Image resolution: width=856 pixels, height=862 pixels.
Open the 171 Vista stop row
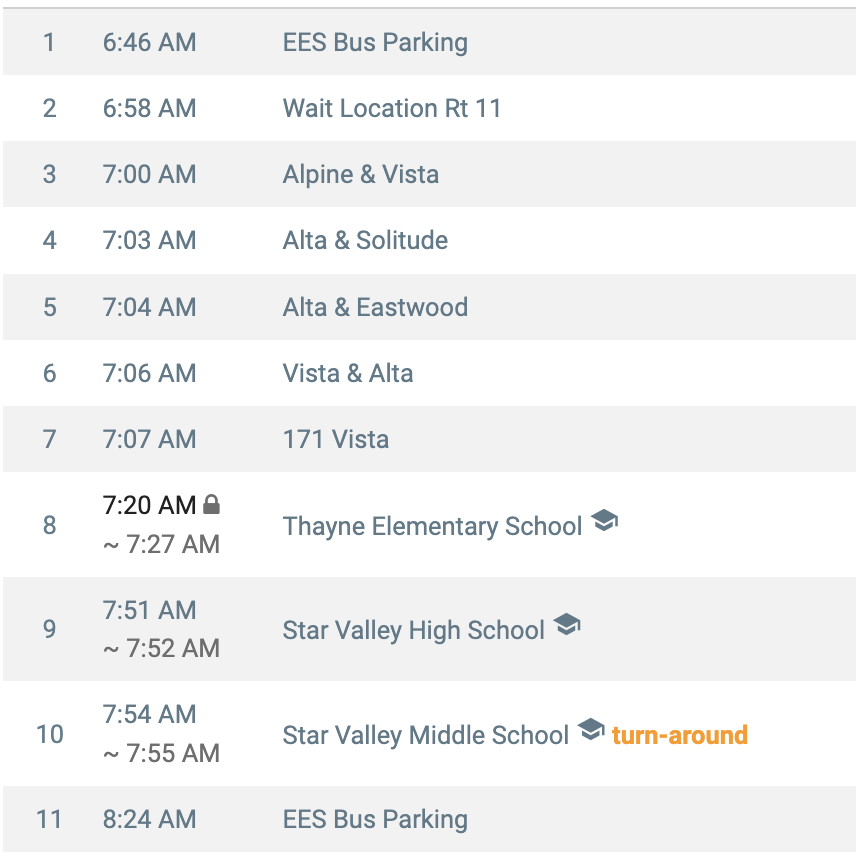[x=429, y=439]
